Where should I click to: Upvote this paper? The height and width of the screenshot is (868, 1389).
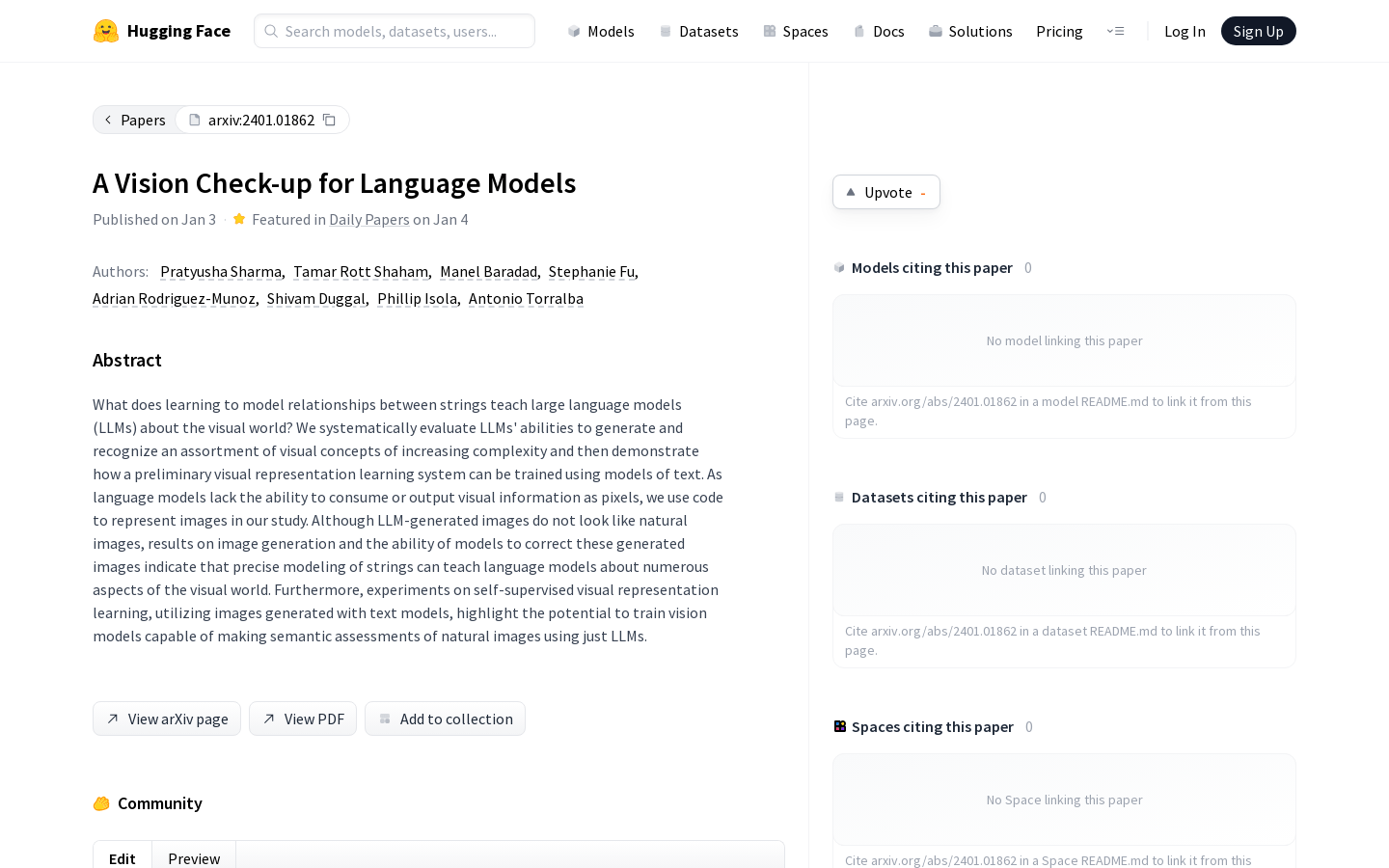[886, 192]
